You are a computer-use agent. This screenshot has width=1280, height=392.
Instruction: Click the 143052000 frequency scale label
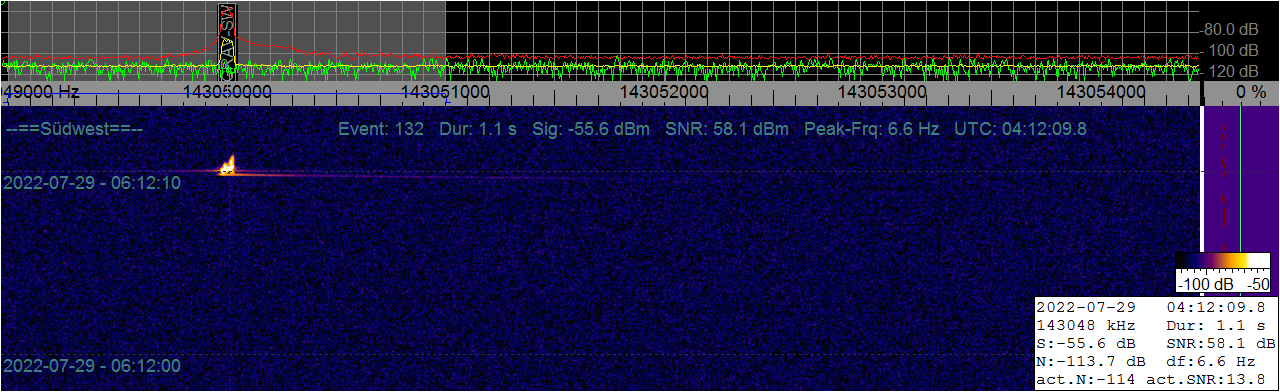pos(664,92)
